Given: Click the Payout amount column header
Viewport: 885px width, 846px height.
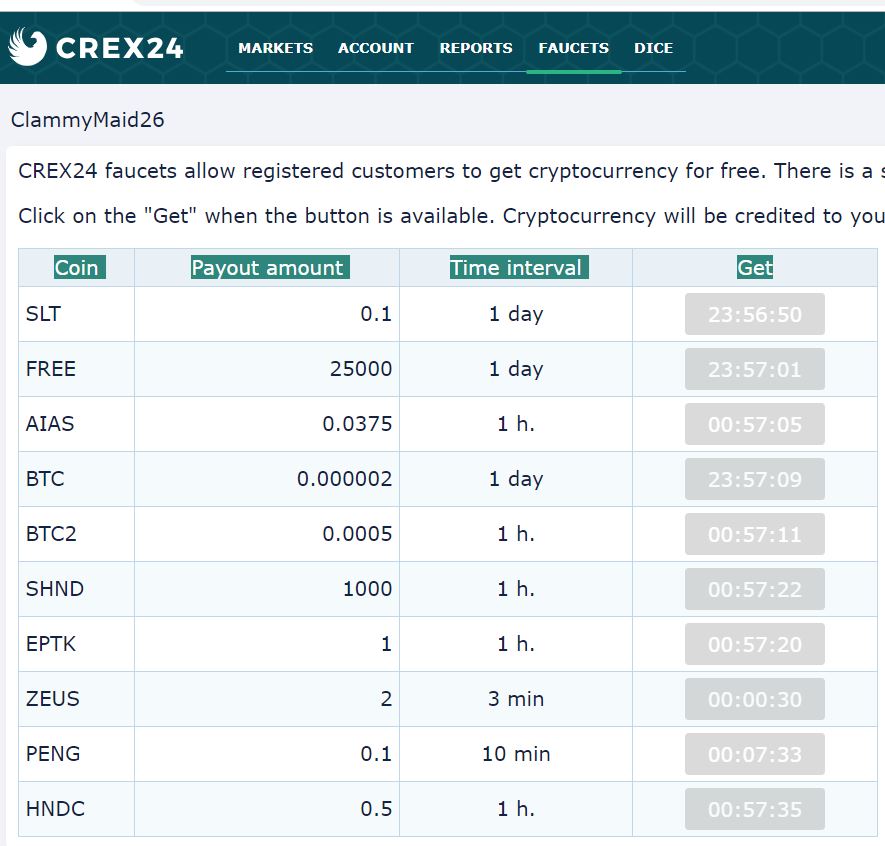Looking at the screenshot, I should pos(267,268).
